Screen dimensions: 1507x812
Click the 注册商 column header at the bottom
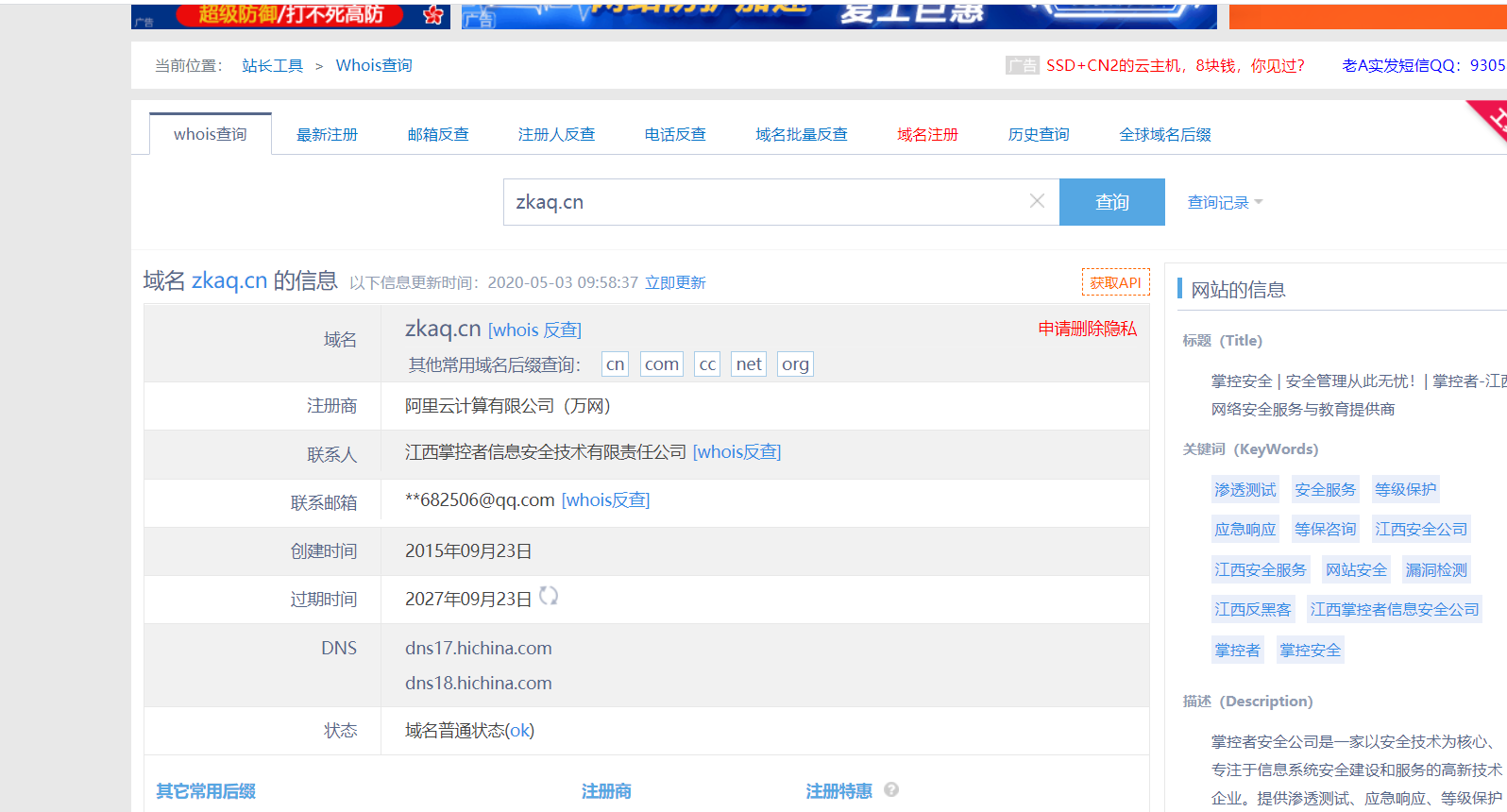coord(606,791)
